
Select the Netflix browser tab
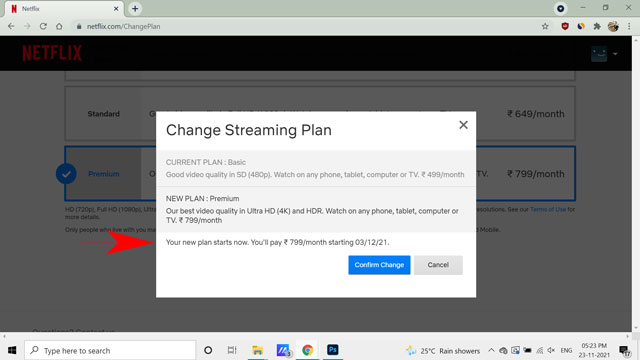click(63, 9)
